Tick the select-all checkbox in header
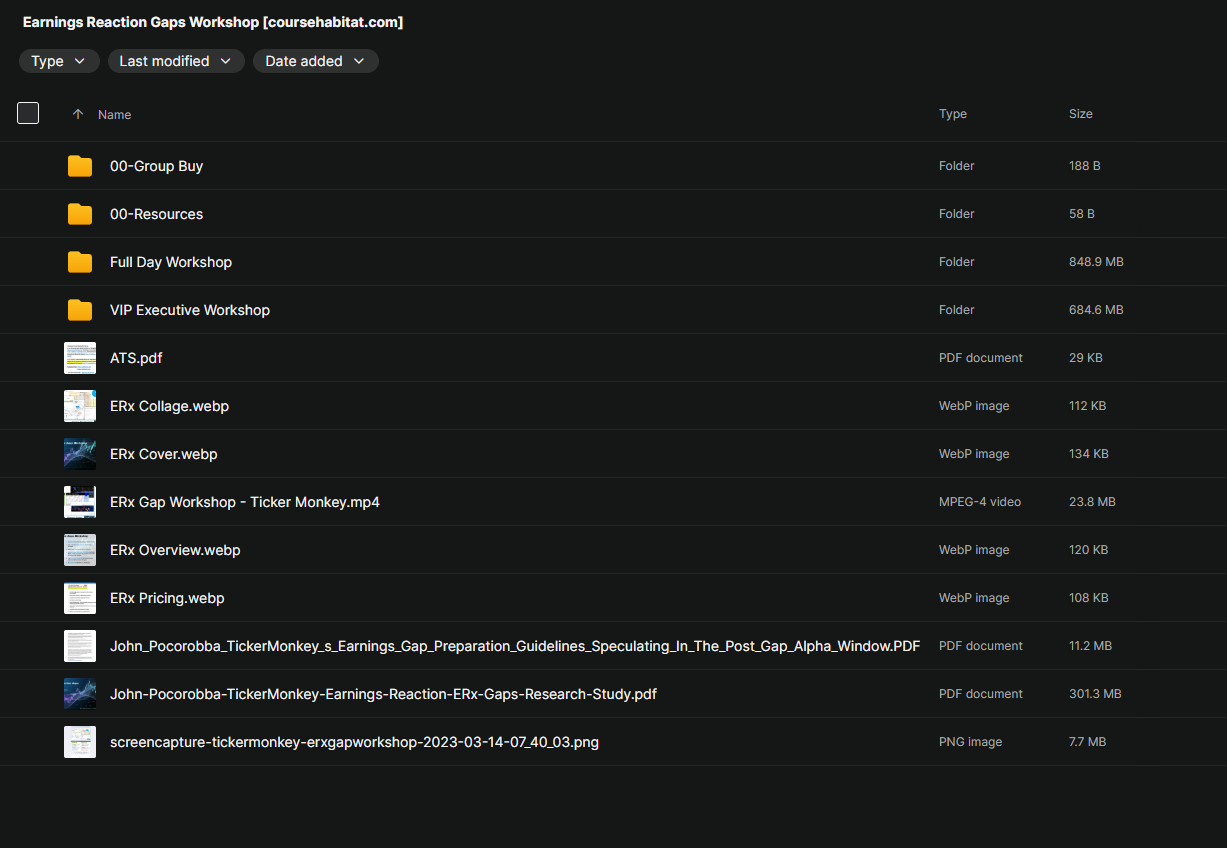This screenshot has width=1227, height=848. (28, 113)
